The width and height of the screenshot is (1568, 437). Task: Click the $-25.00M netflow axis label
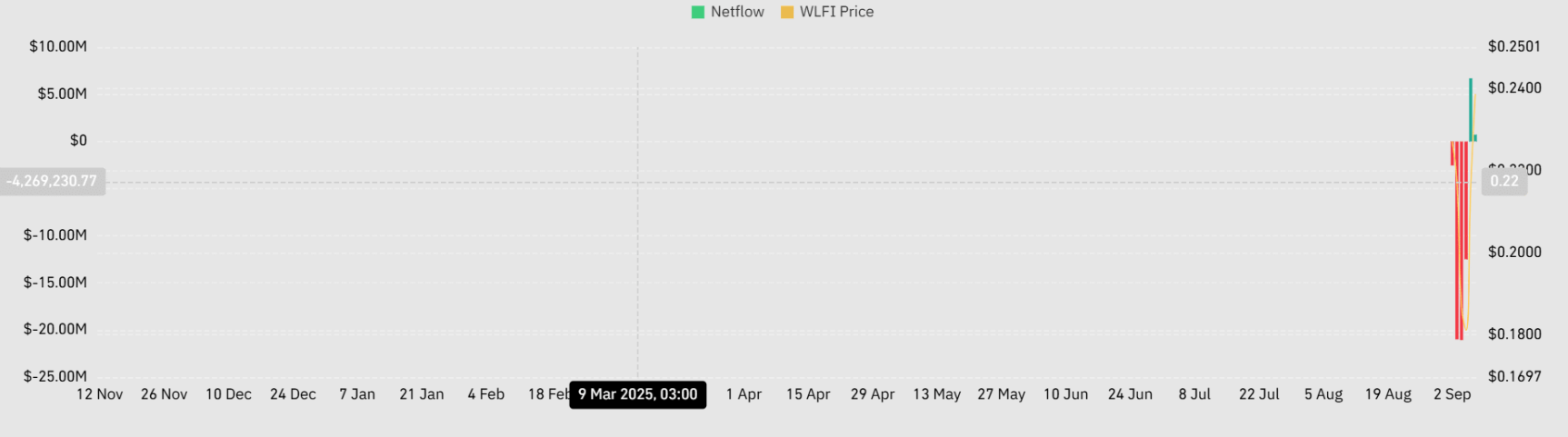pyautogui.click(x=55, y=376)
